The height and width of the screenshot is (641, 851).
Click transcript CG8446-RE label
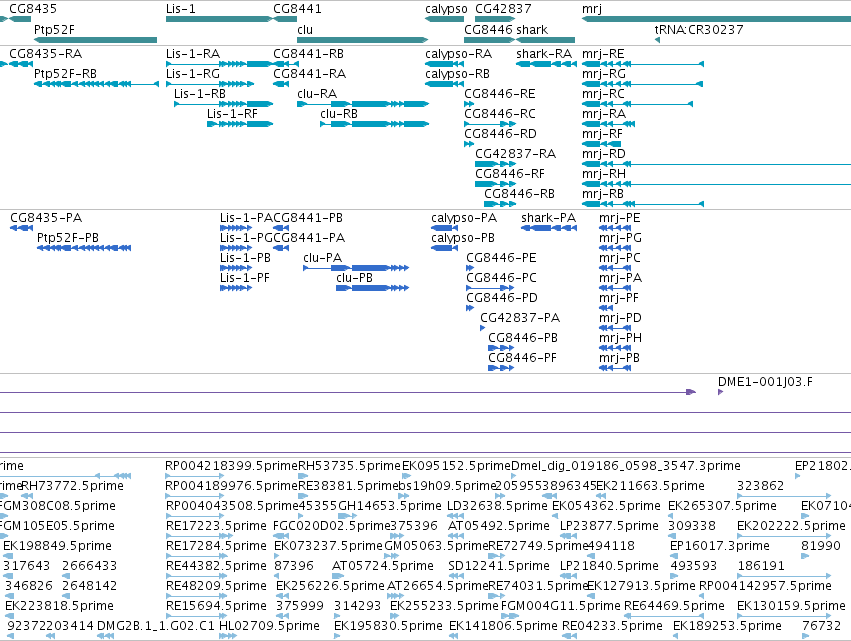(x=499, y=94)
